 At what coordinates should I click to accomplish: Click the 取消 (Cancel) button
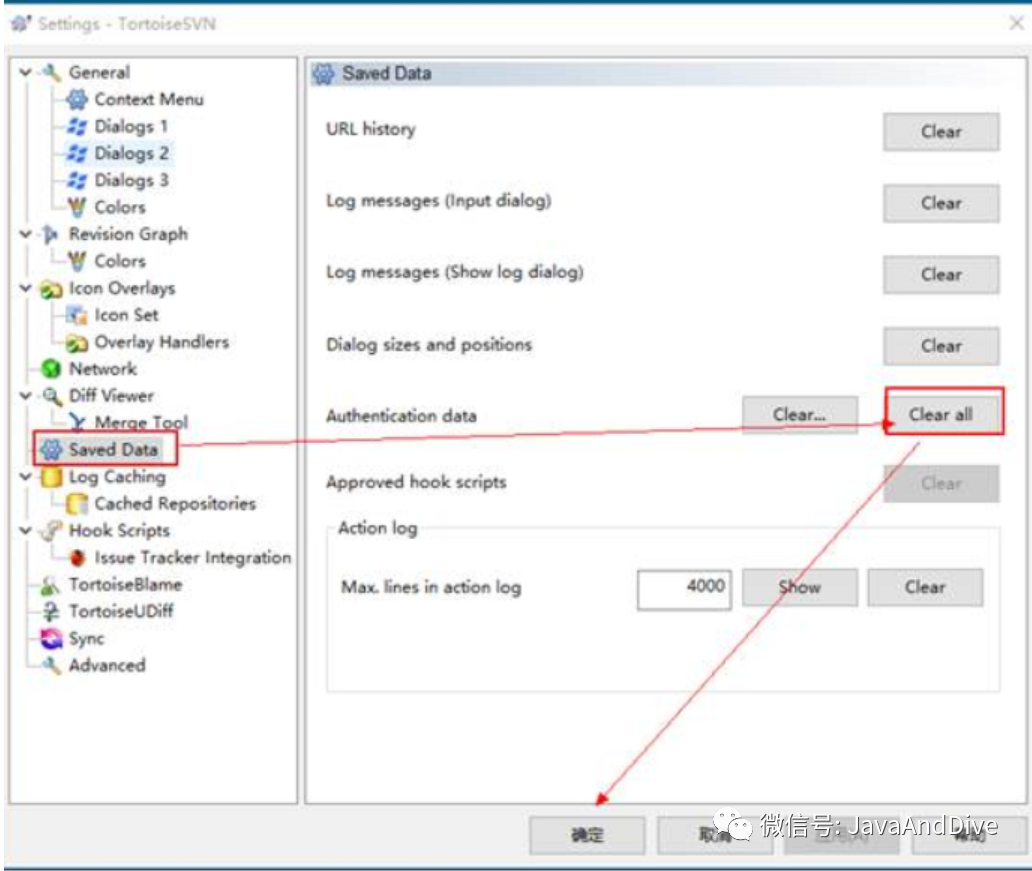click(715, 835)
